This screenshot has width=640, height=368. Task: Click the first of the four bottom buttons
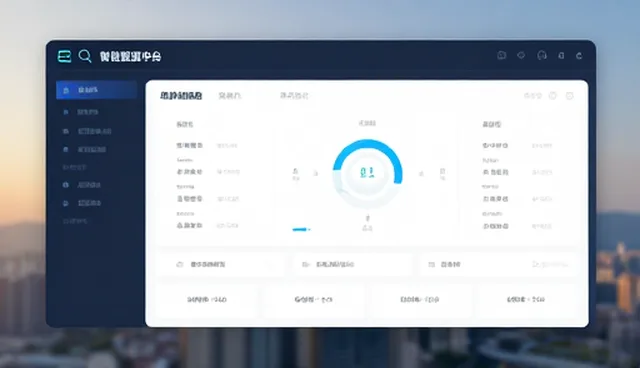(207, 300)
